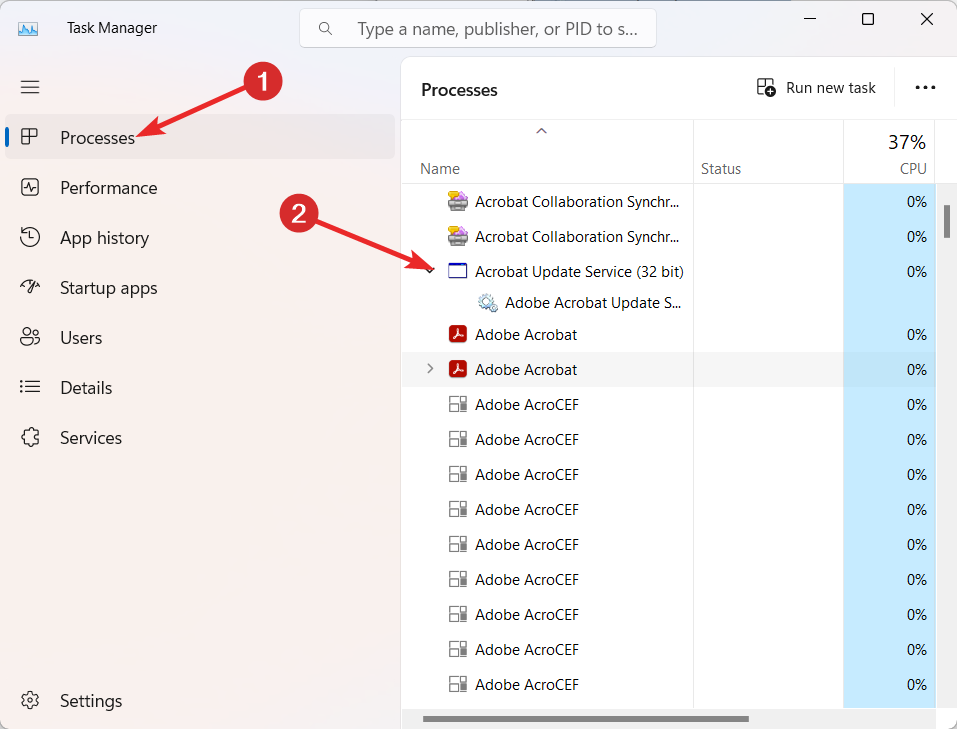The image size is (957, 729).
Task: Click the Startup apps icon
Action: tap(30, 288)
